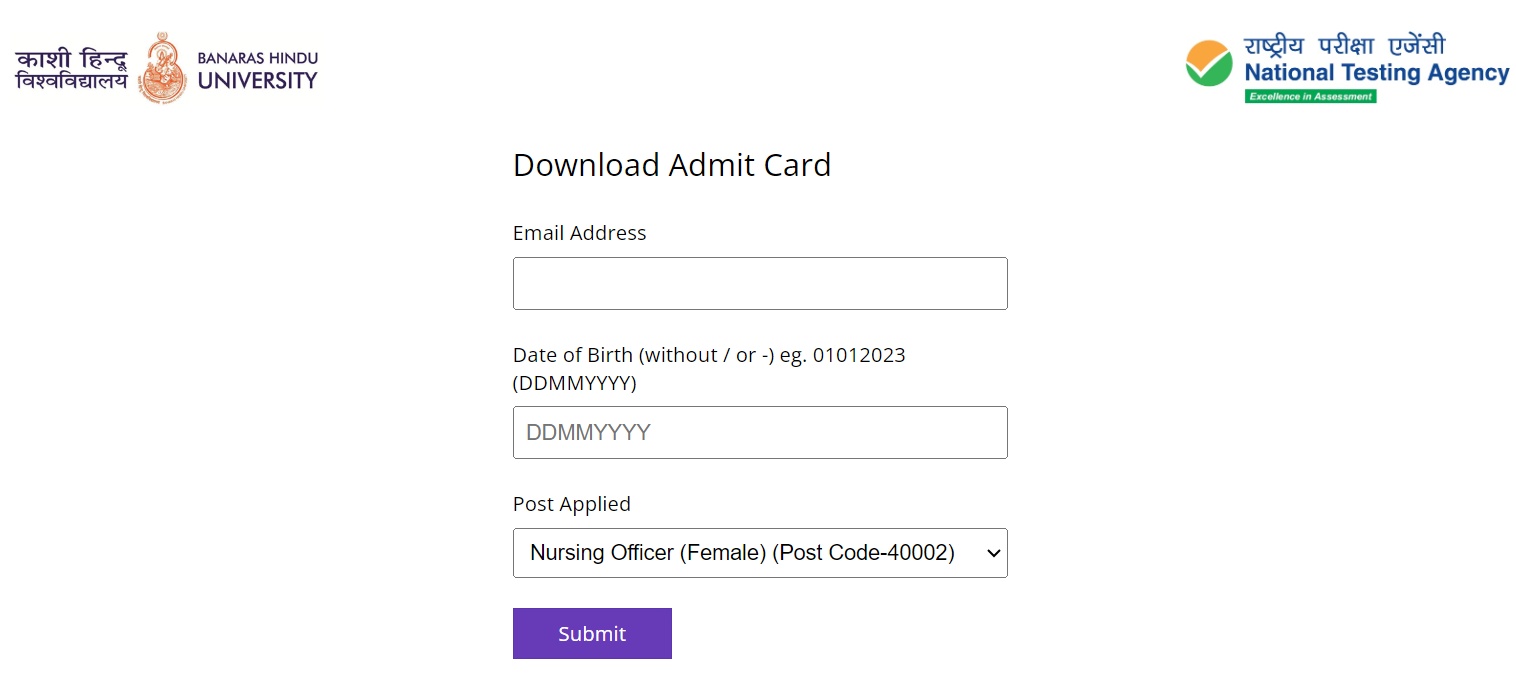Click the chevron arrow of Post Applied dropdown
This screenshot has height=692, width=1516.
[x=993, y=553]
